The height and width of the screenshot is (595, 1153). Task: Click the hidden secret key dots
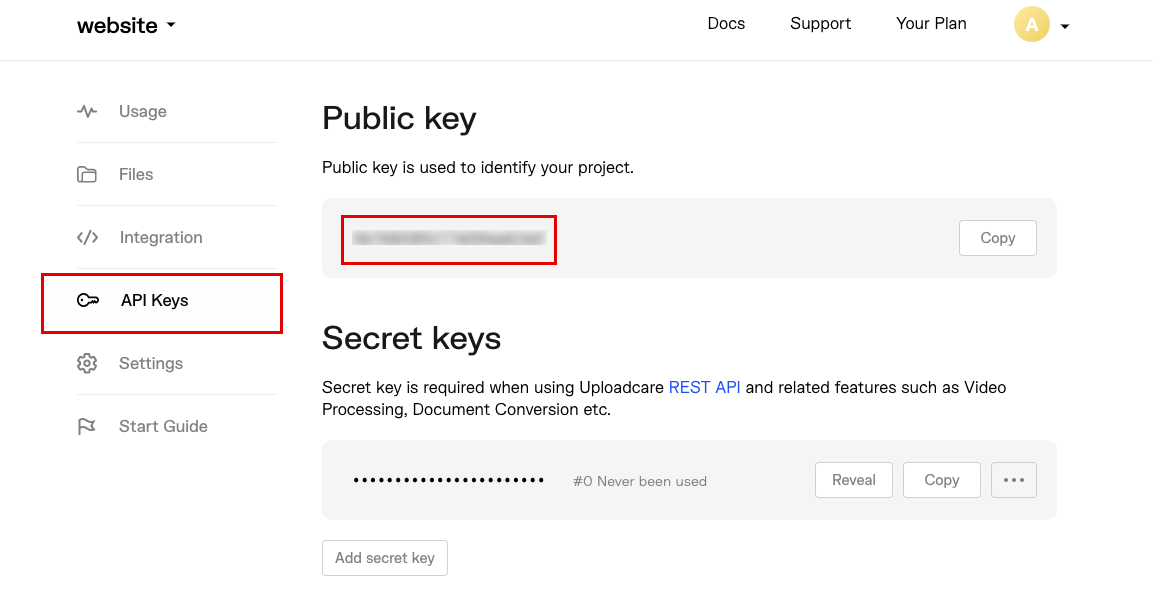tap(448, 481)
